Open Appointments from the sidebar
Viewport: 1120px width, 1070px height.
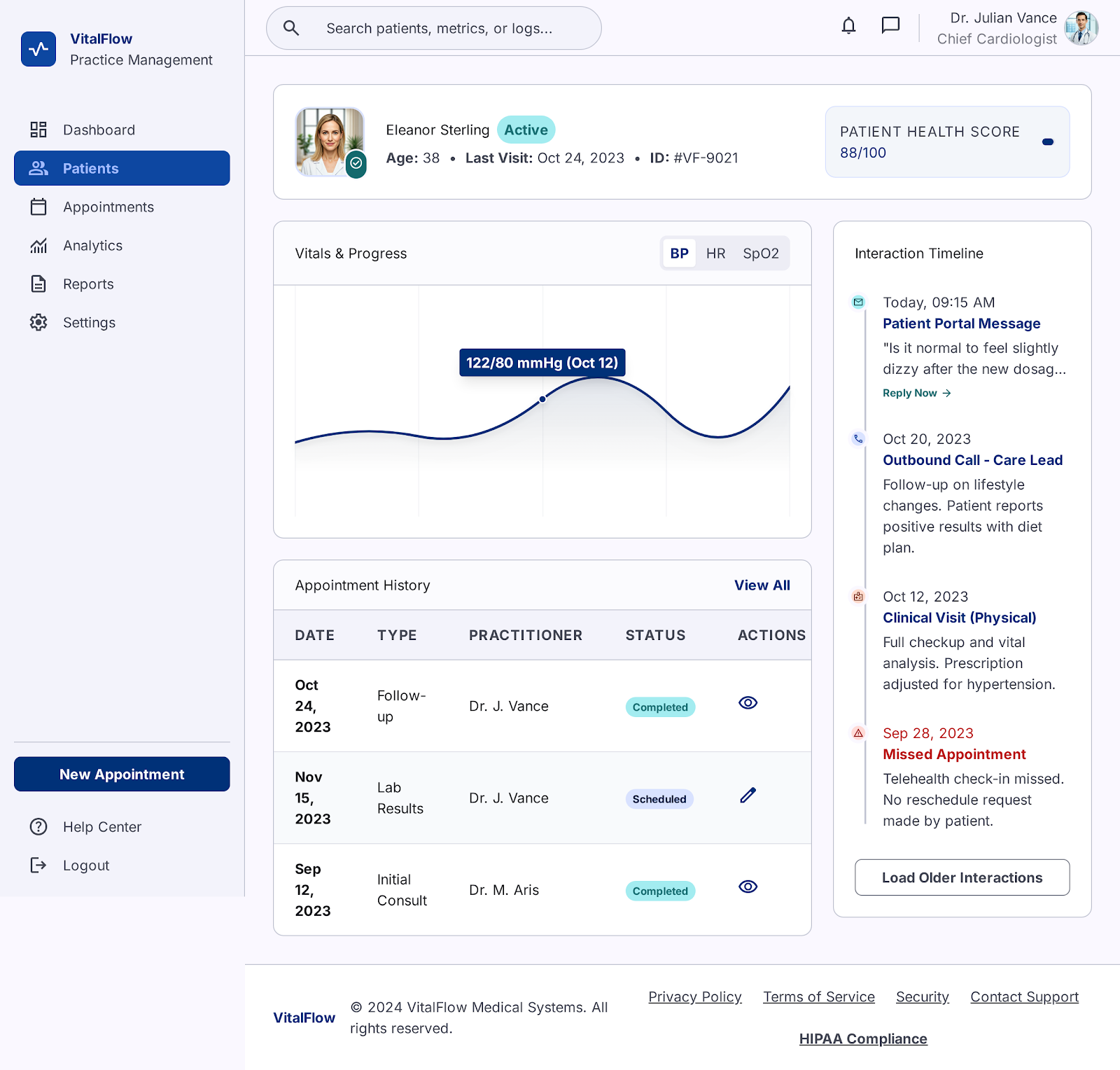(x=122, y=207)
